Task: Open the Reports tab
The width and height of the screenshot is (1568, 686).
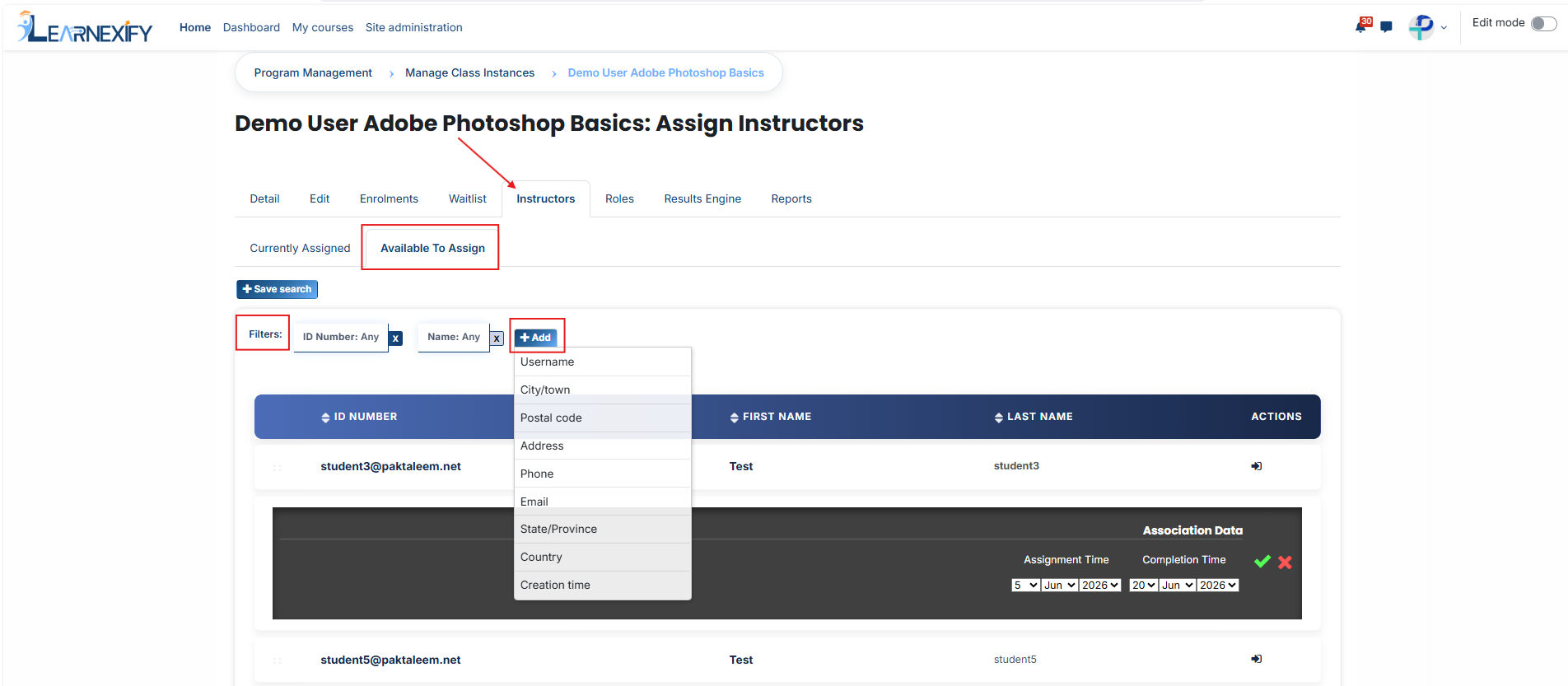Action: coord(791,199)
